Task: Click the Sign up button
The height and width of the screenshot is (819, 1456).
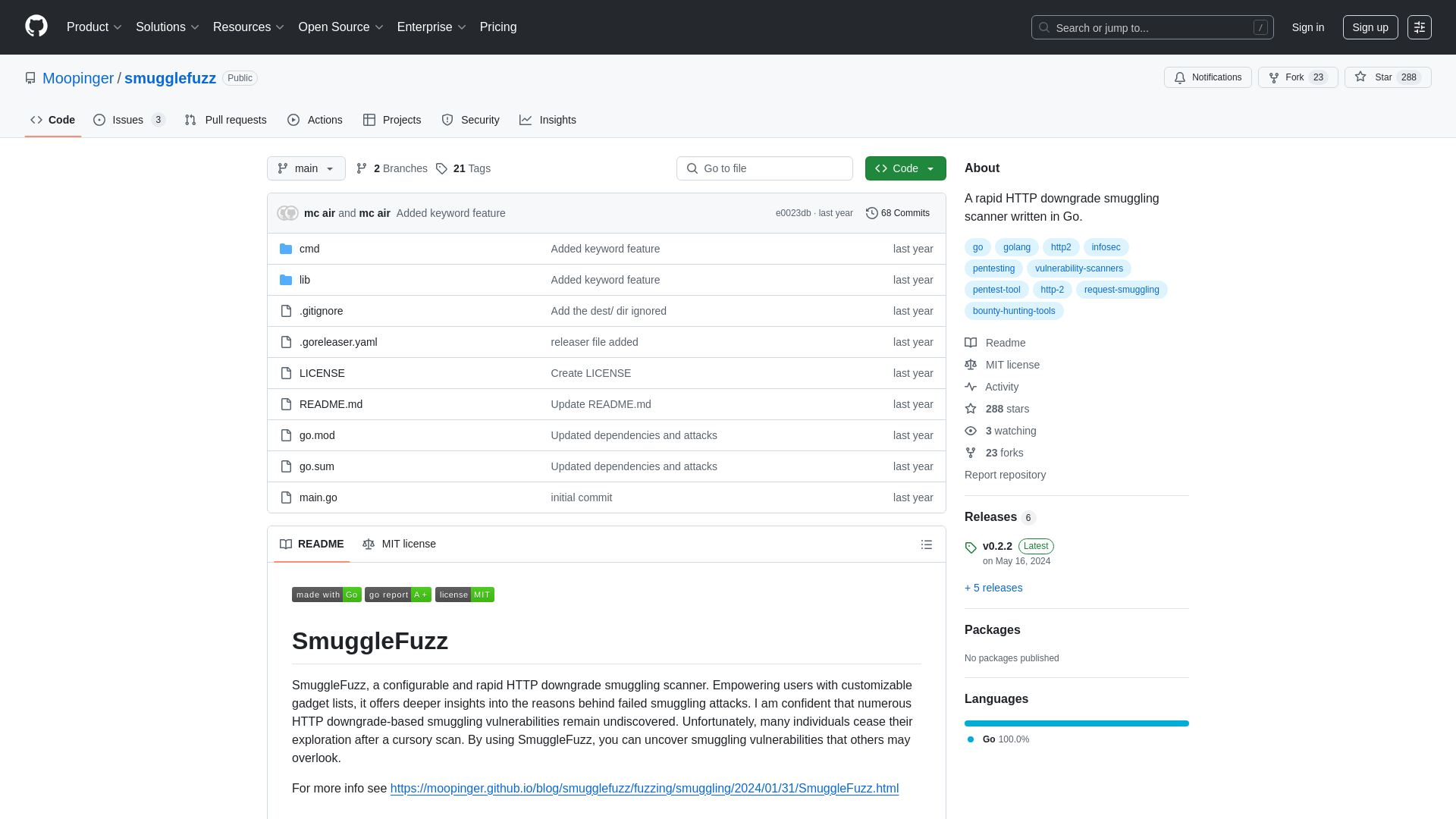Action: pos(1370,27)
